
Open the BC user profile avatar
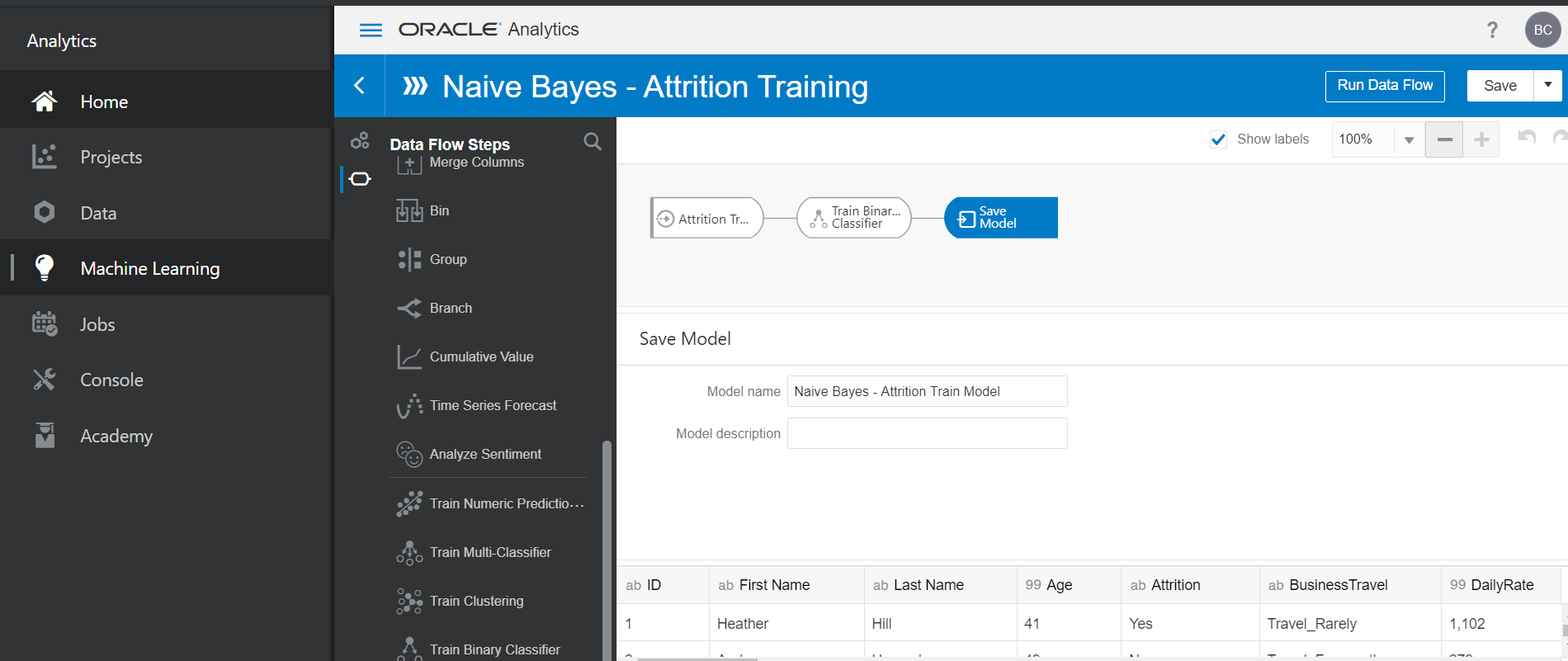tap(1542, 30)
